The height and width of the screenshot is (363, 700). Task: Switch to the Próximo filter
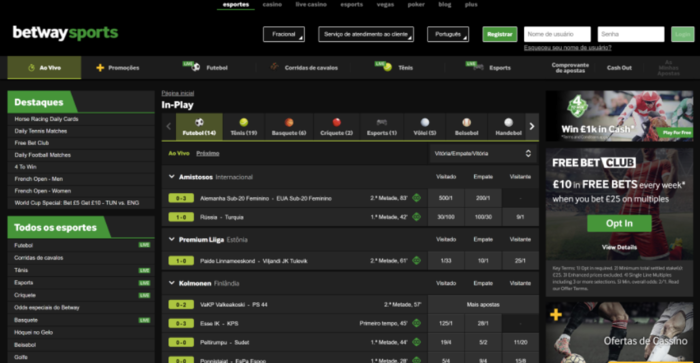[208, 153]
